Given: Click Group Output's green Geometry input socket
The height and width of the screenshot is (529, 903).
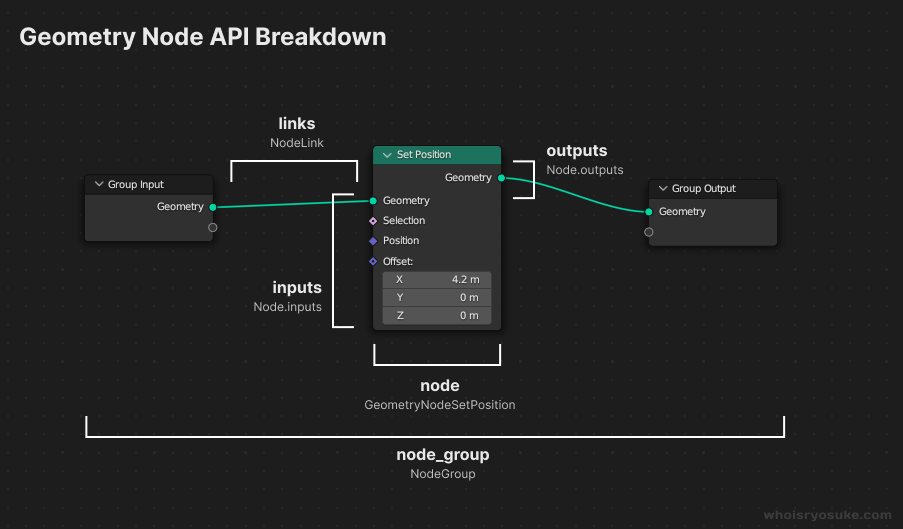Looking at the screenshot, I should pos(649,211).
